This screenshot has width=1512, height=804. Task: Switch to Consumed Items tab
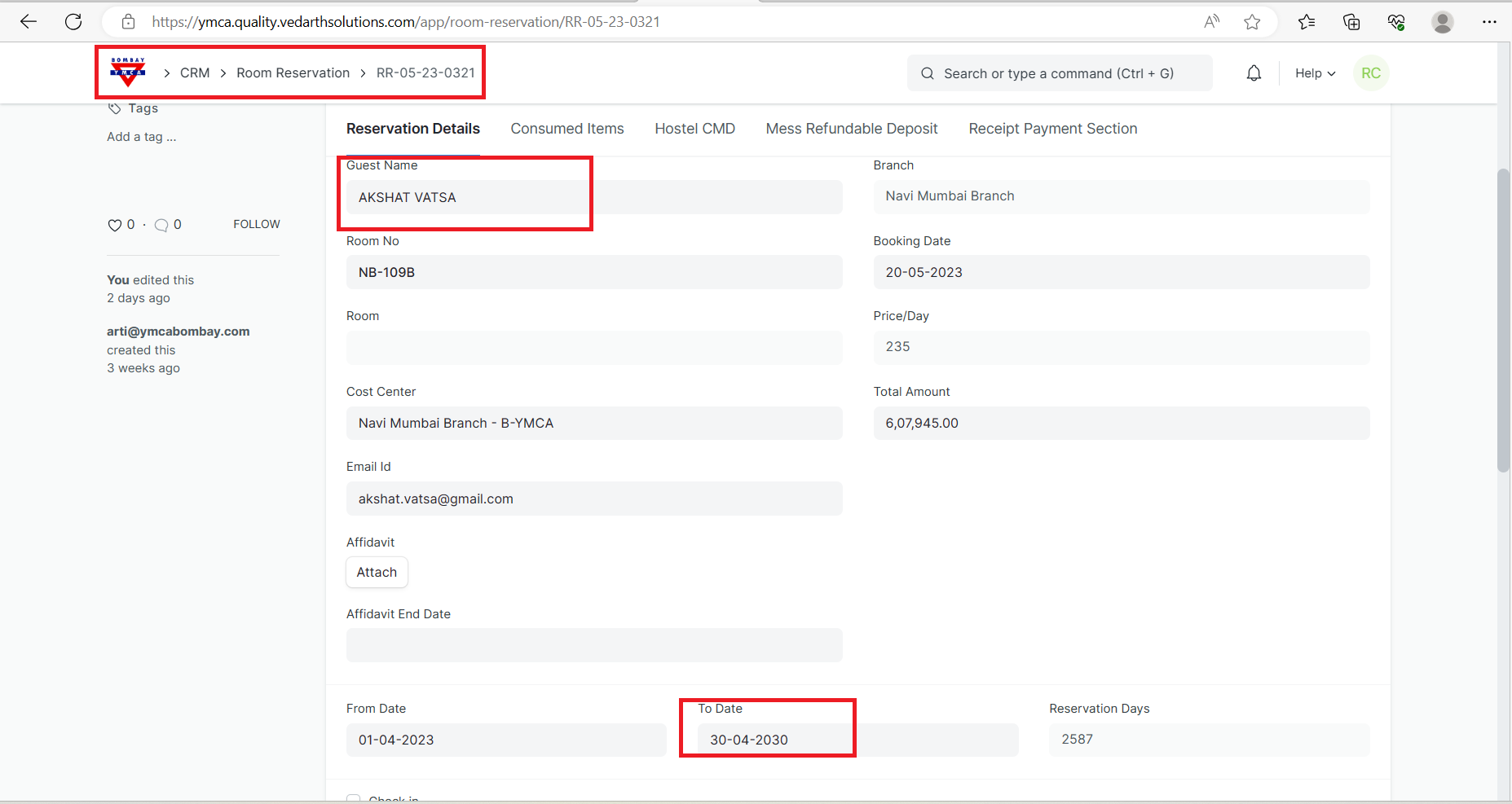[x=566, y=129]
